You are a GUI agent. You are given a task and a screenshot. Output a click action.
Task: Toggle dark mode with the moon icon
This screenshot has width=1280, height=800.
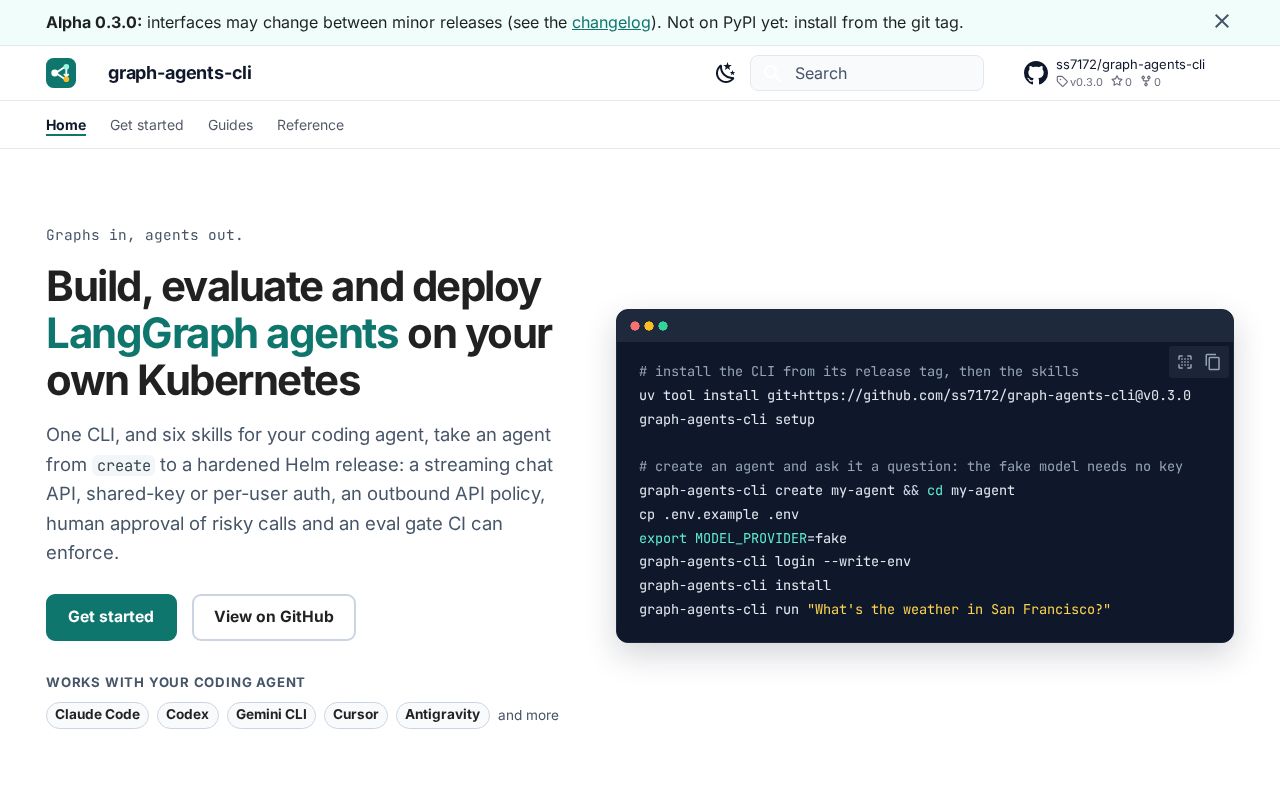[726, 73]
